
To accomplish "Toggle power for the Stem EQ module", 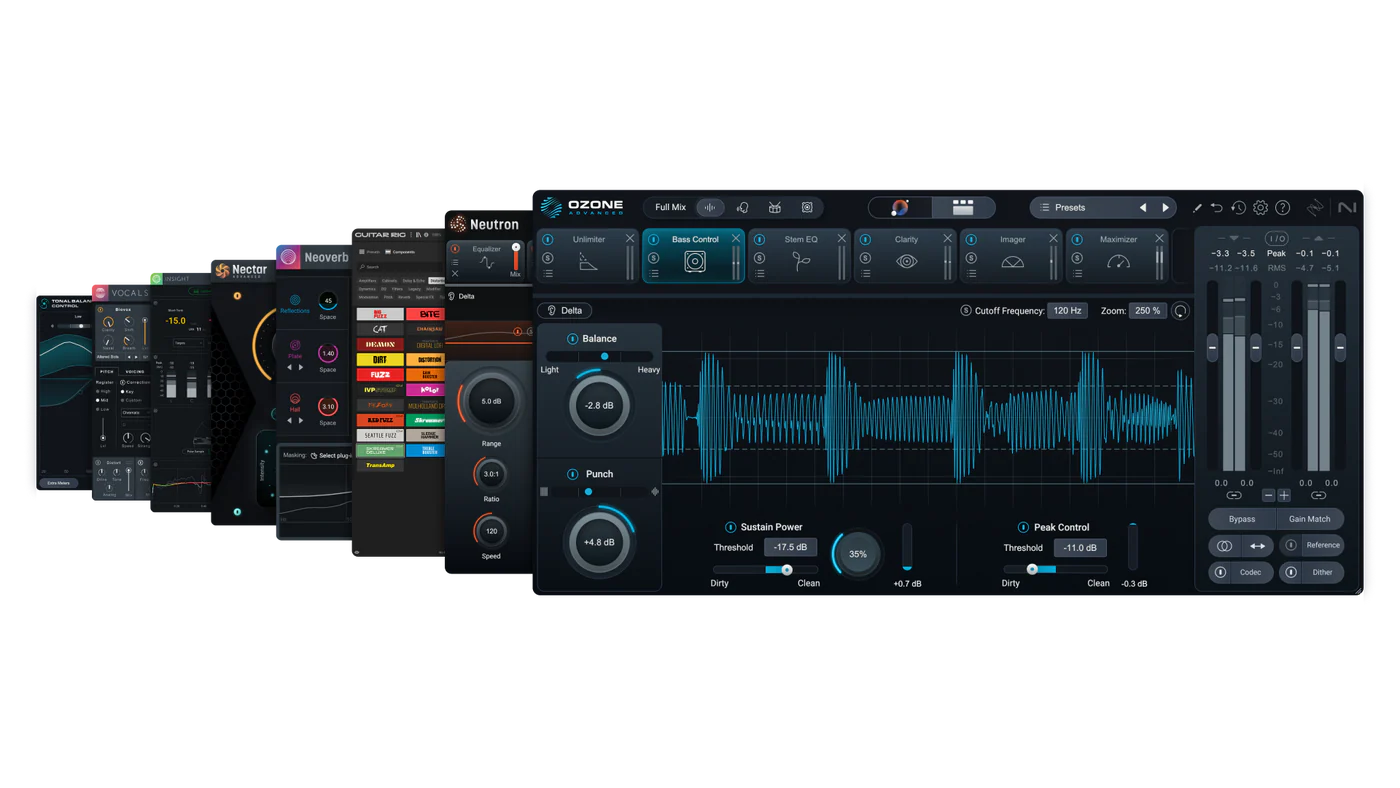I will click(759, 240).
